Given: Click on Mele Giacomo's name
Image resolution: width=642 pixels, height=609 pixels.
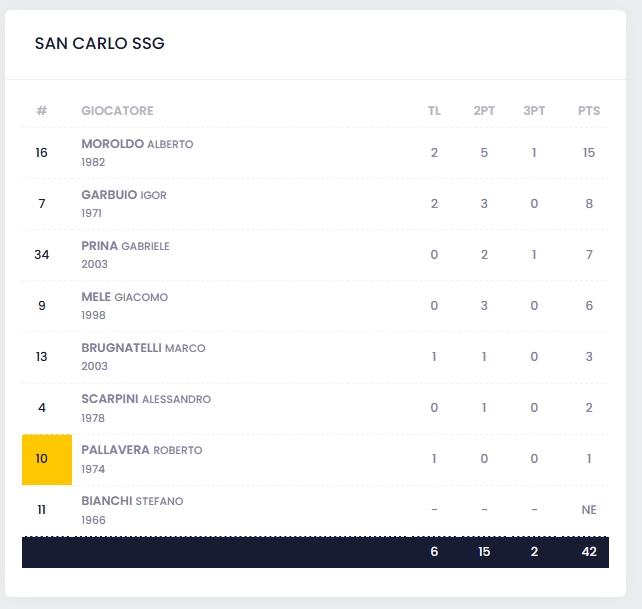Looking at the screenshot, I should (124, 297).
